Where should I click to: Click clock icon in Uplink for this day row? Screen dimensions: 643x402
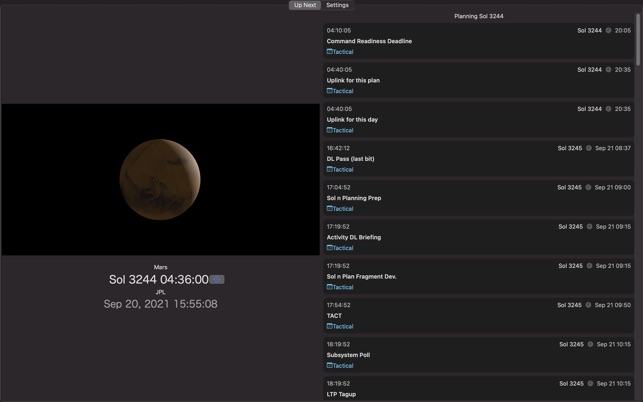(x=609, y=109)
